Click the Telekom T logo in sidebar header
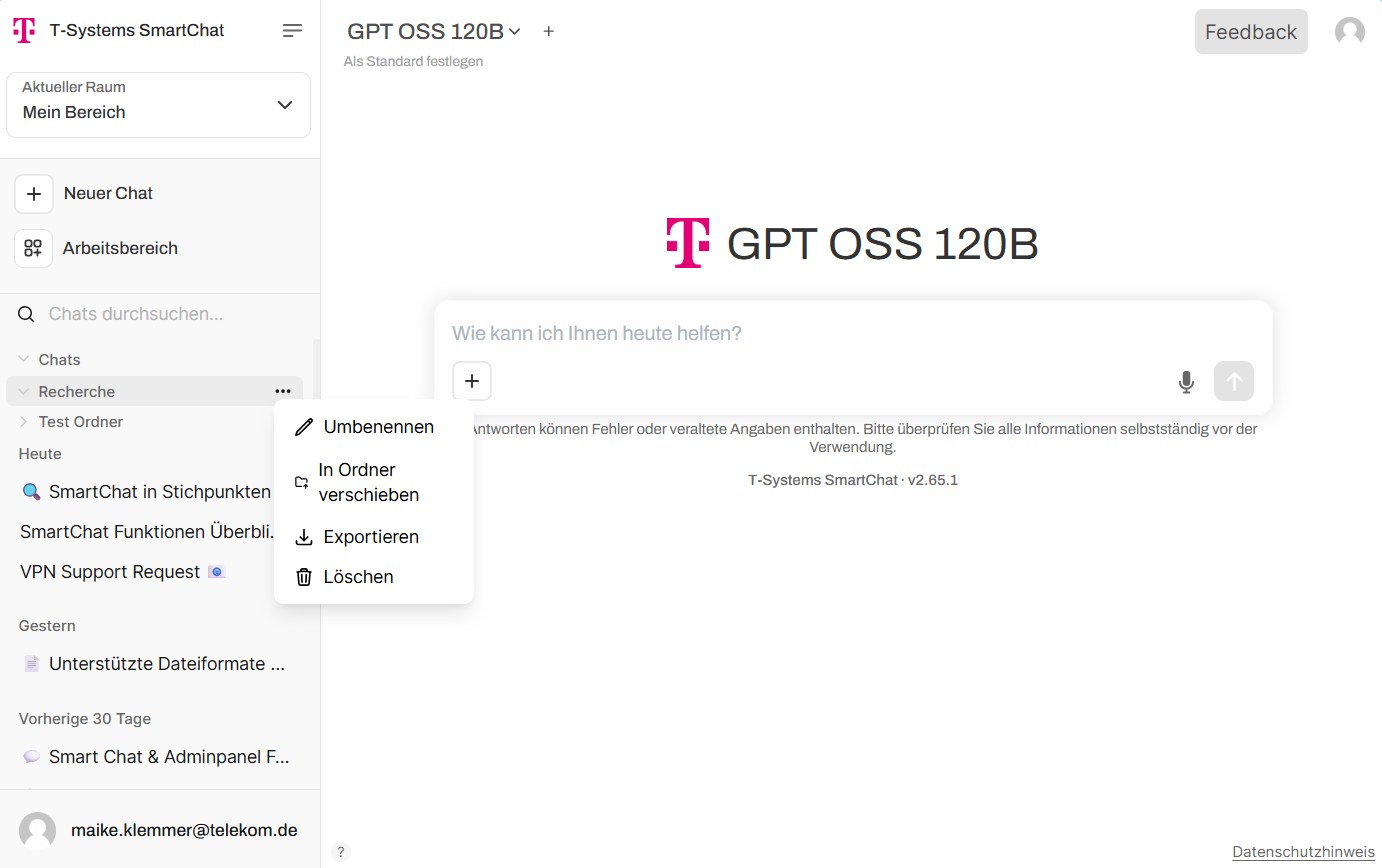The image size is (1382, 868). (x=24, y=30)
